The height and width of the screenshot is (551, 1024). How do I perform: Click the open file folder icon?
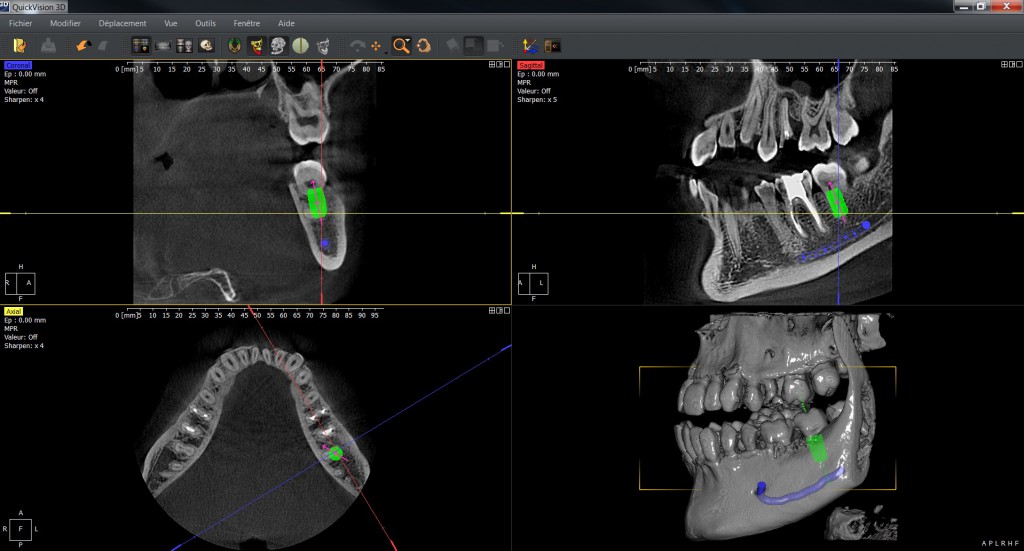point(19,45)
